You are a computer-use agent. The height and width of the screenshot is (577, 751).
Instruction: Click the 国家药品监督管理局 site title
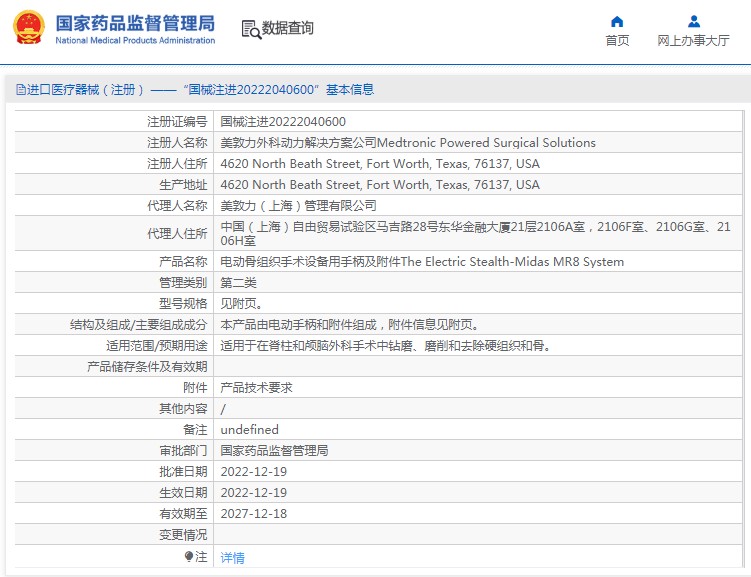pos(135,23)
